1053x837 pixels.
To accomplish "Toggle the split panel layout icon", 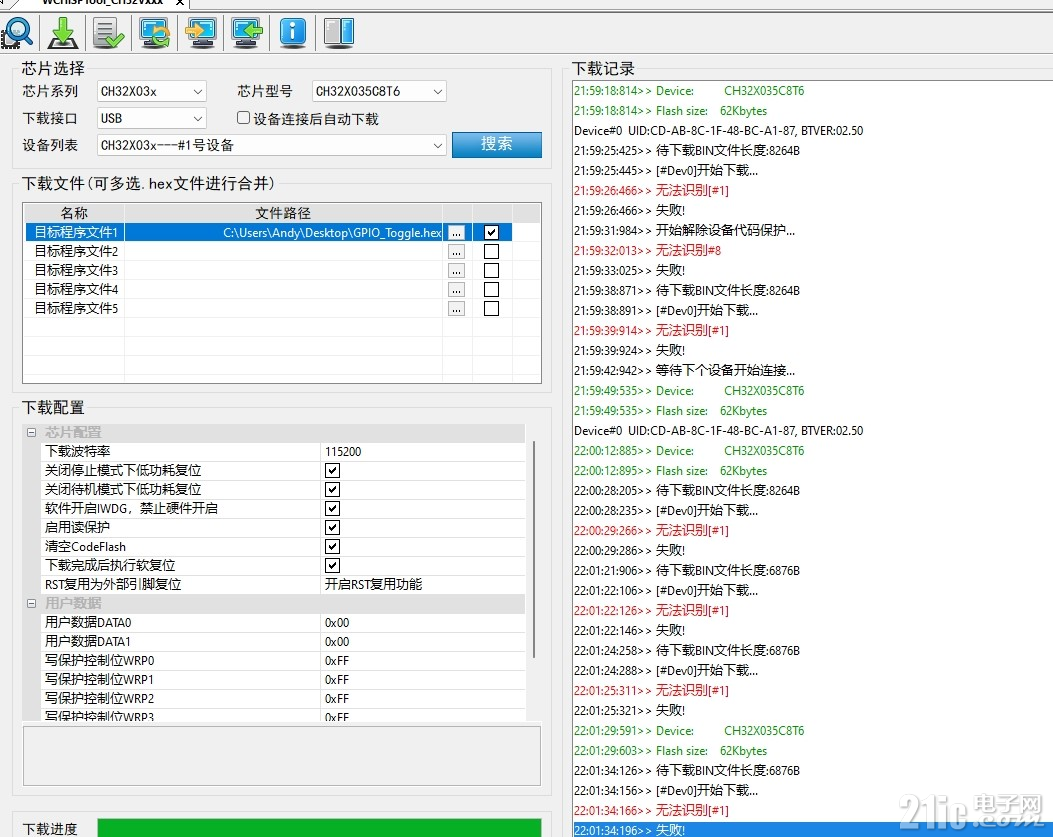I will click(338, 32).
